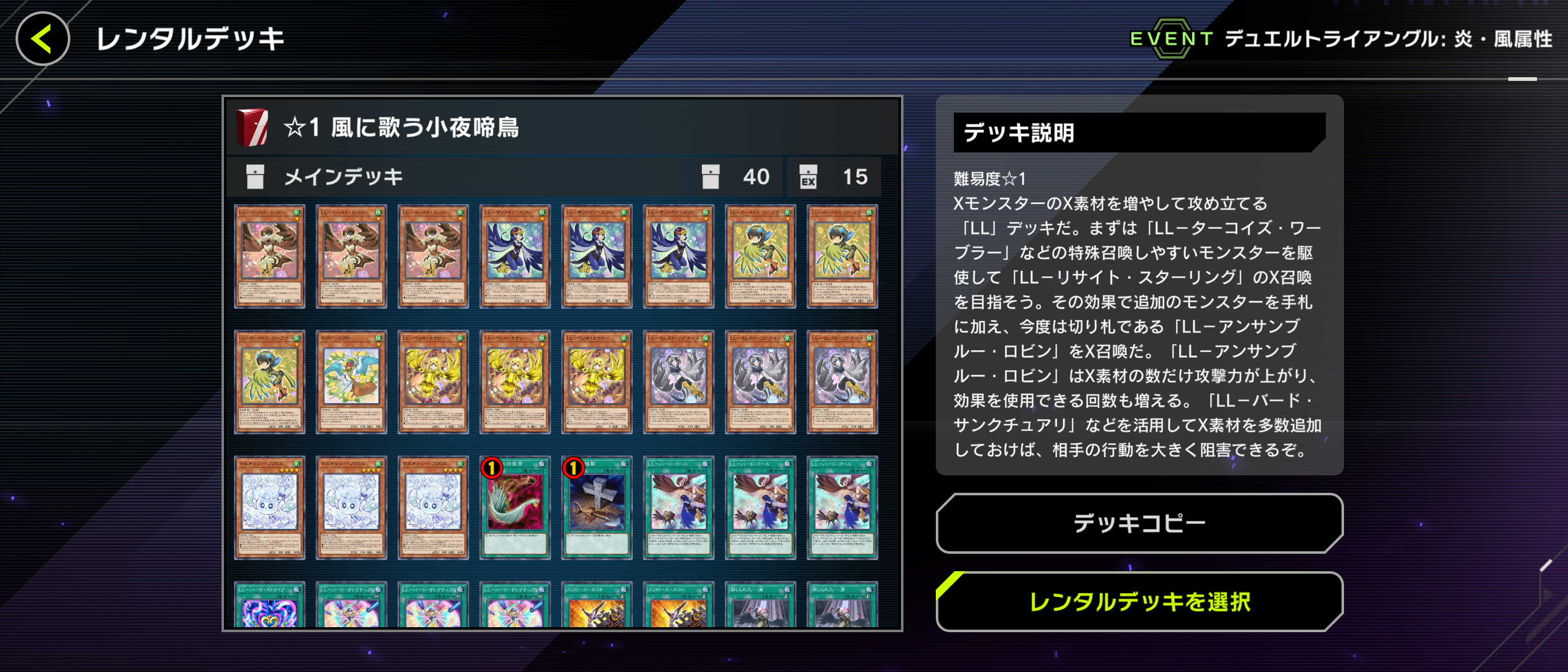Select the gravestone spell card with limit 1
The image size is (1568, 672).
click(x=597, y=507)
